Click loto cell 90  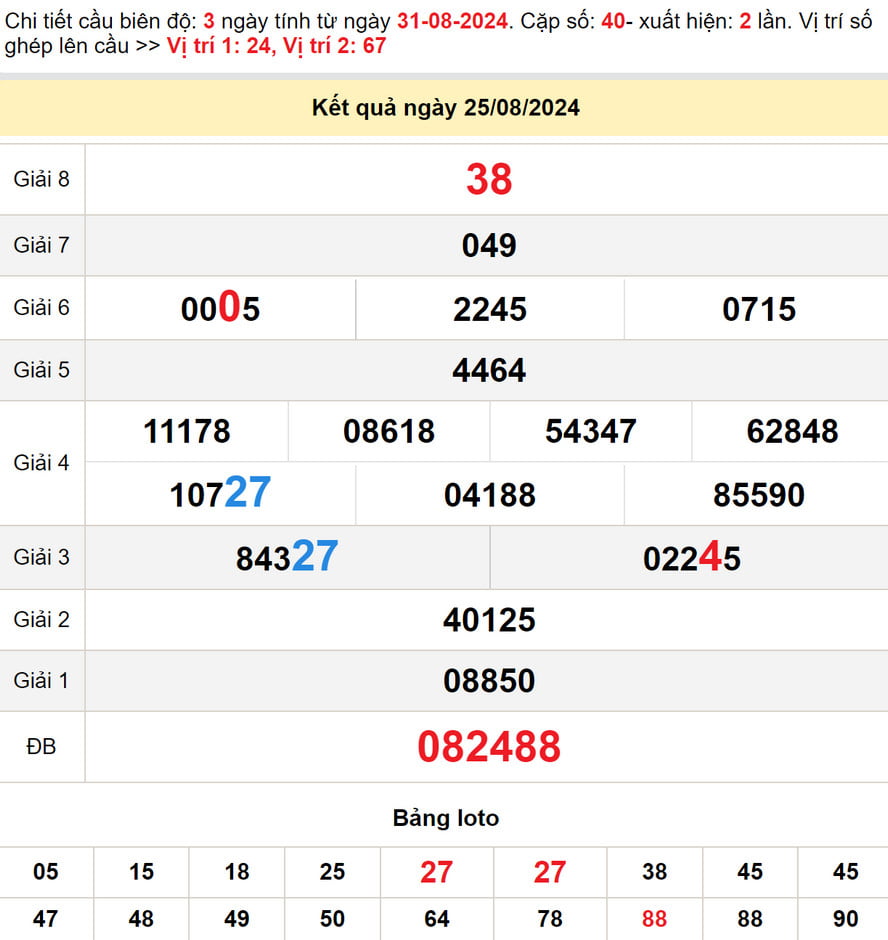coord(845,919)
